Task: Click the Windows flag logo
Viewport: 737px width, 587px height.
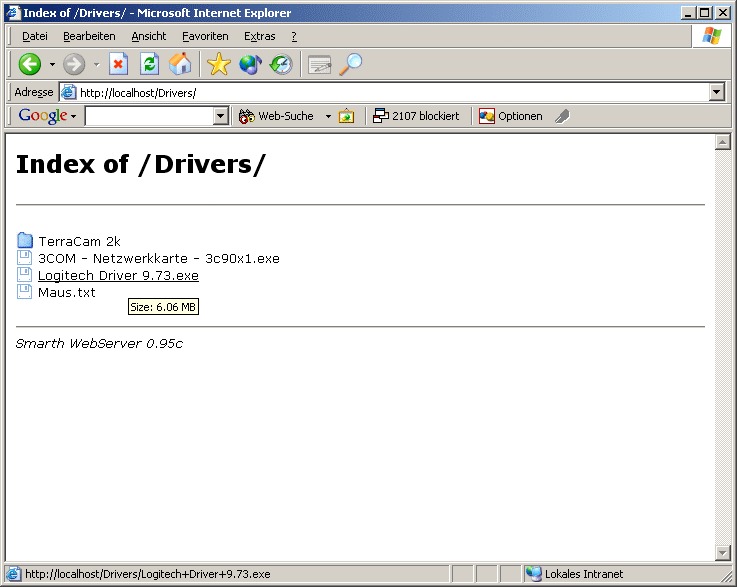Action: click(712, 36)
